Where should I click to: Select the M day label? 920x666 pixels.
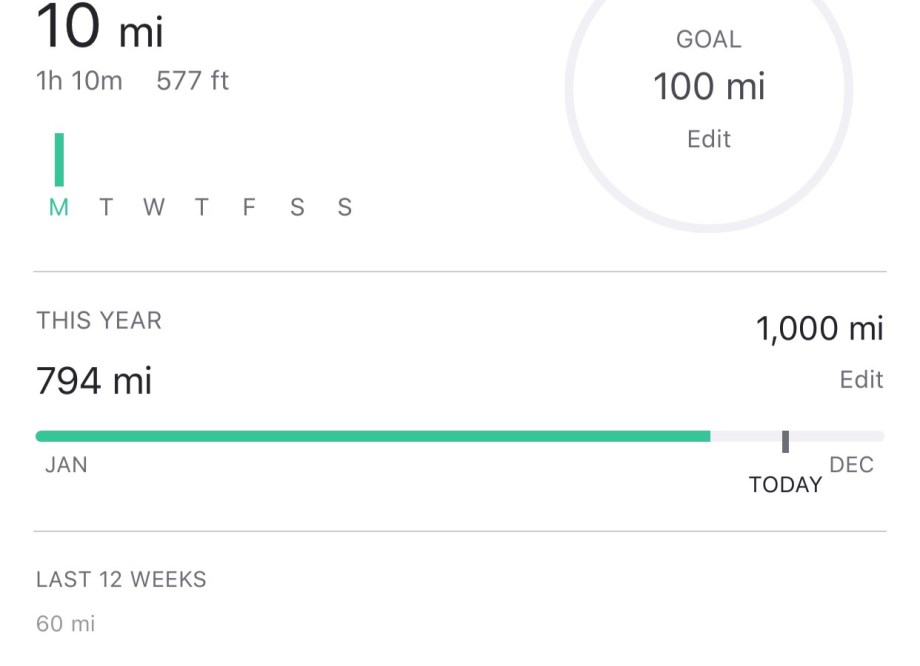click(59, 208)
